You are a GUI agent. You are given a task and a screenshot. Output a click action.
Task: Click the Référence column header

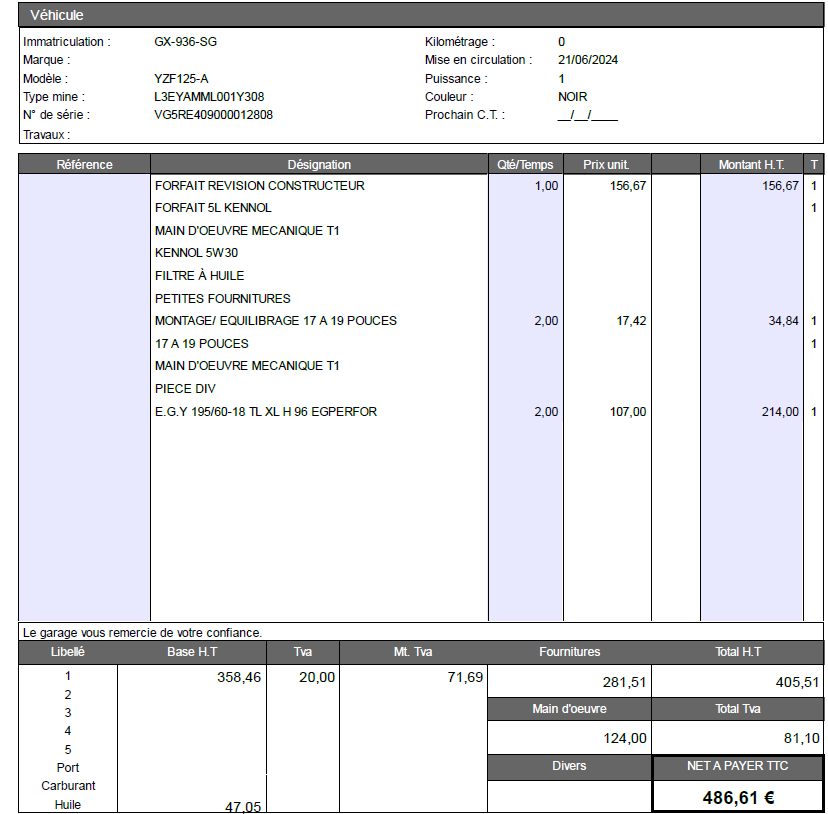tap(84, 164)
